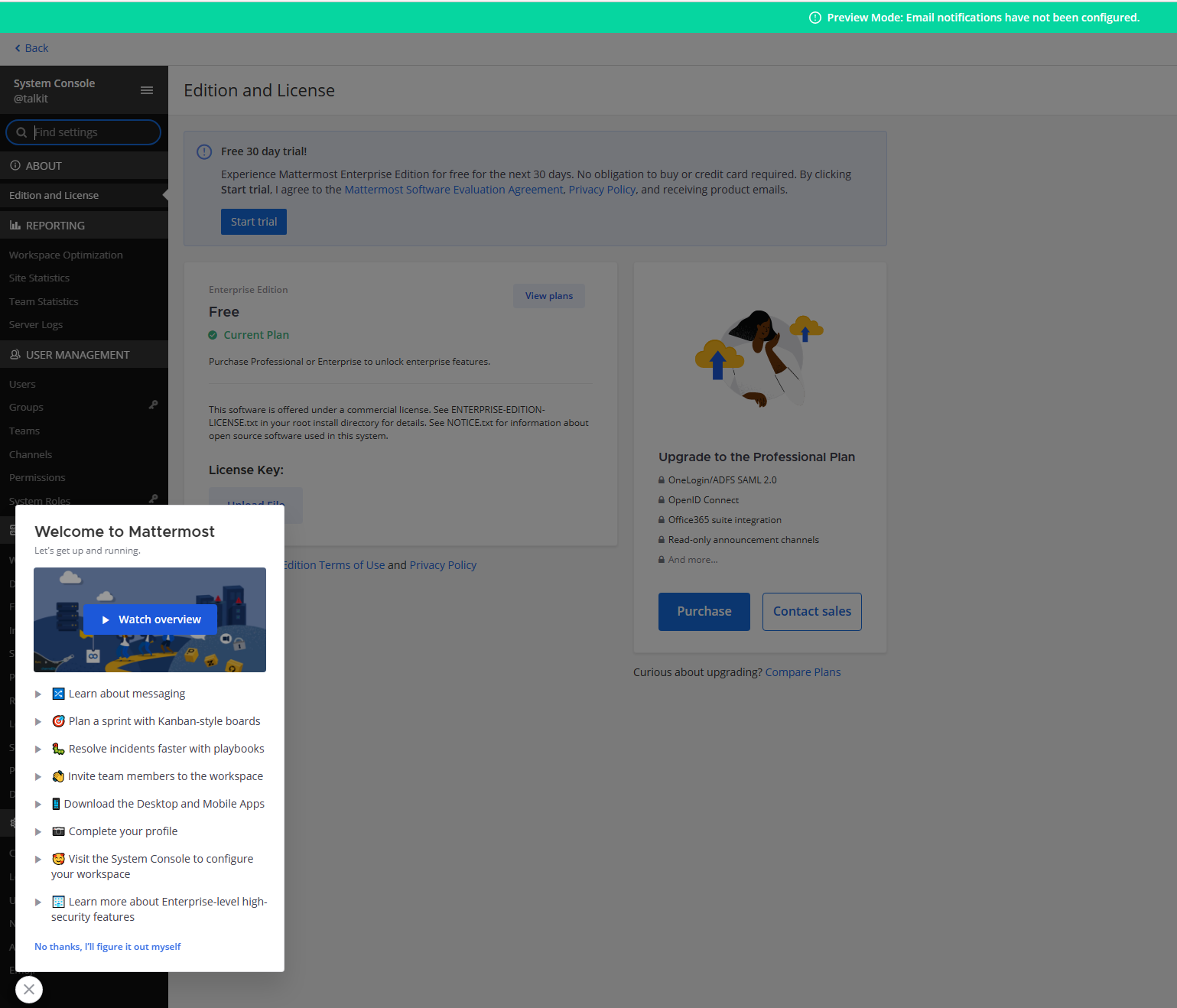Click the search magnifier icon in Find settings
The height and width of the screenshot is (1008, 1177).
(x=21, y=132)
